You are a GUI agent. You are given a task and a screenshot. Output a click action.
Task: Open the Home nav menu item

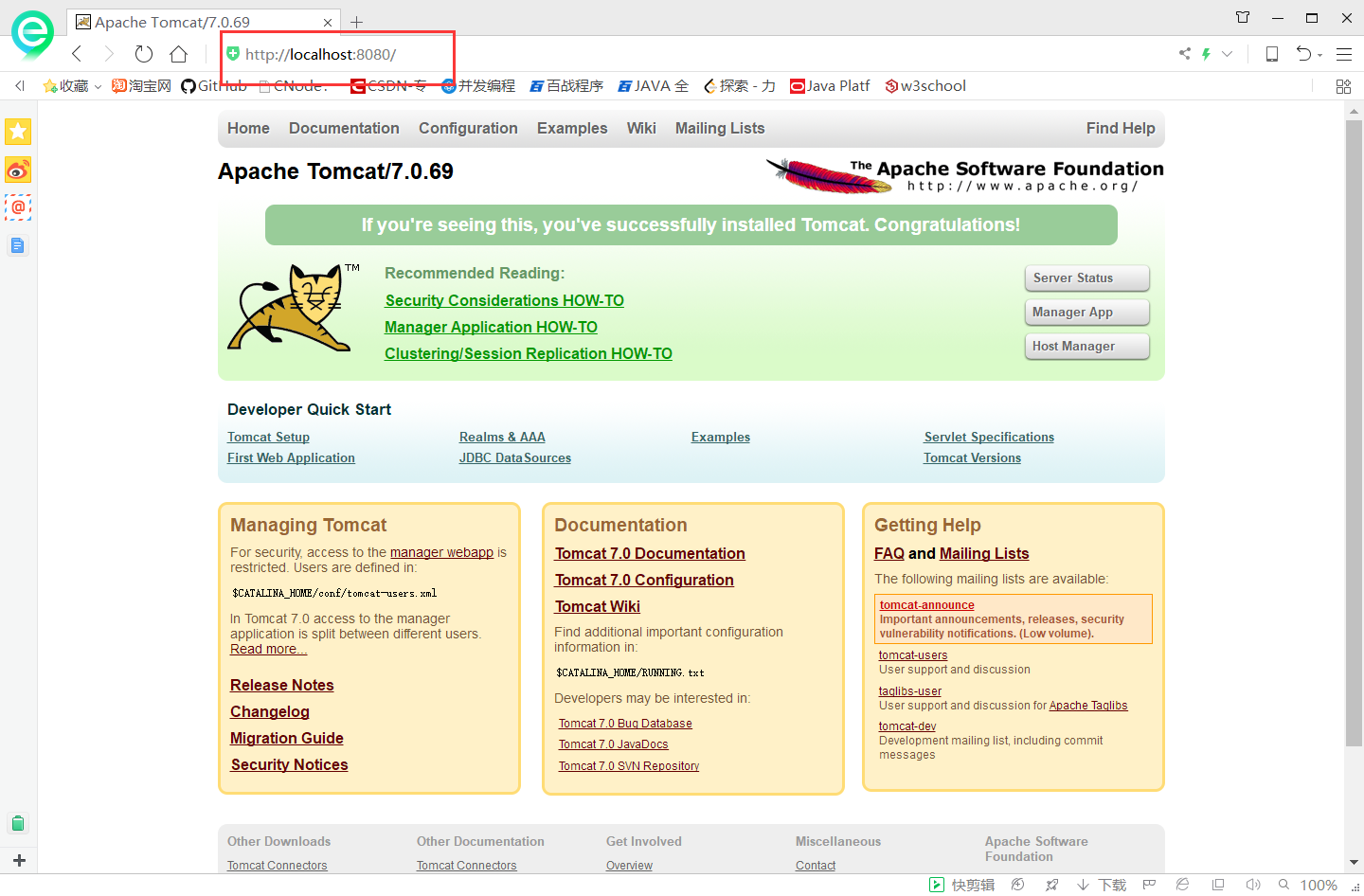pyautogui.click(x=248, y=129)
